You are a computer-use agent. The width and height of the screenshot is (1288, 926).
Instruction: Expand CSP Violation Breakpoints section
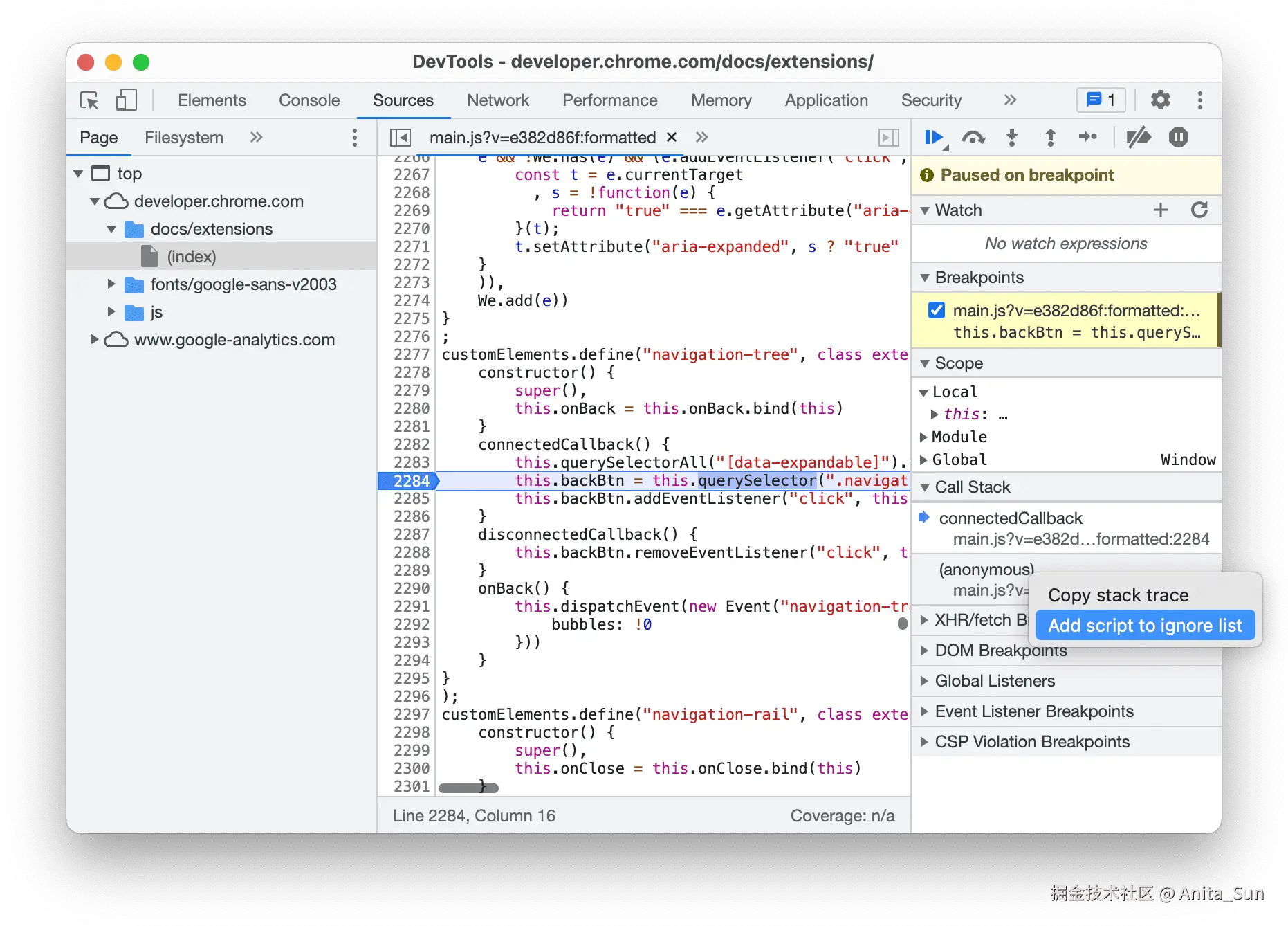[x=925, y=742]
